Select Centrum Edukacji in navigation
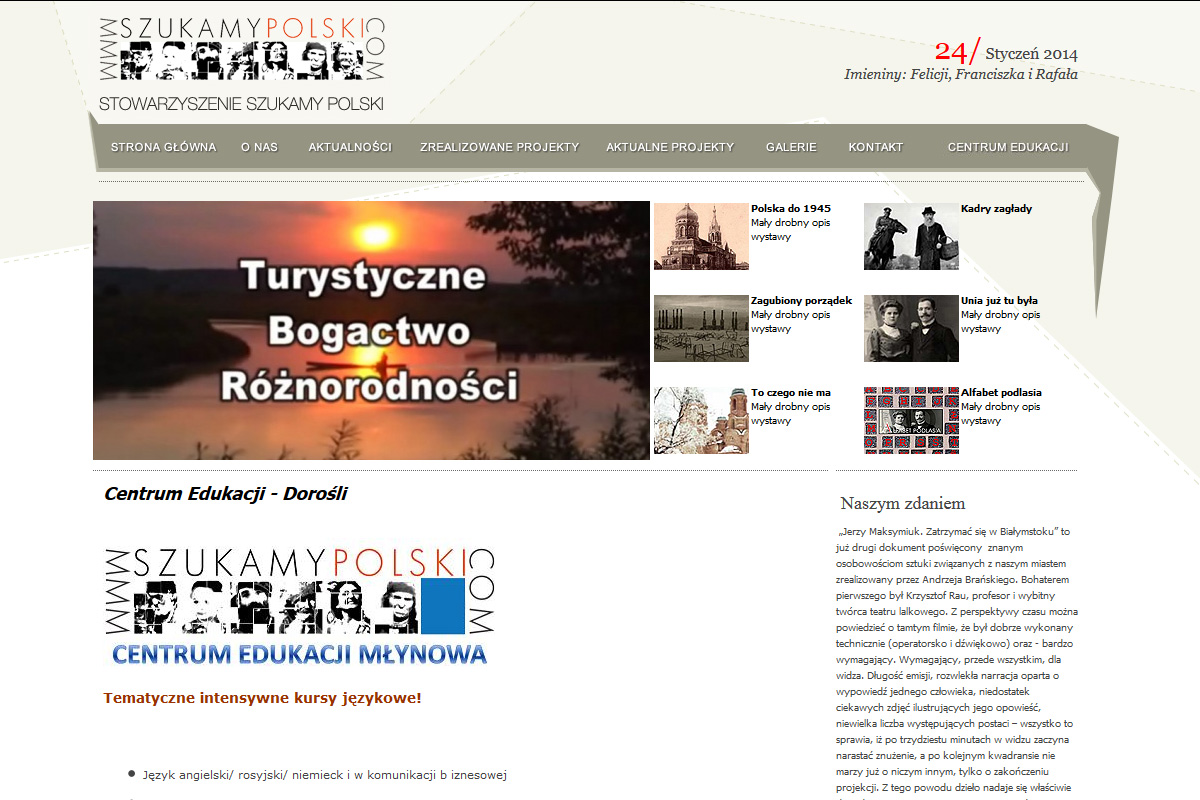 (x=1007, y=147)
